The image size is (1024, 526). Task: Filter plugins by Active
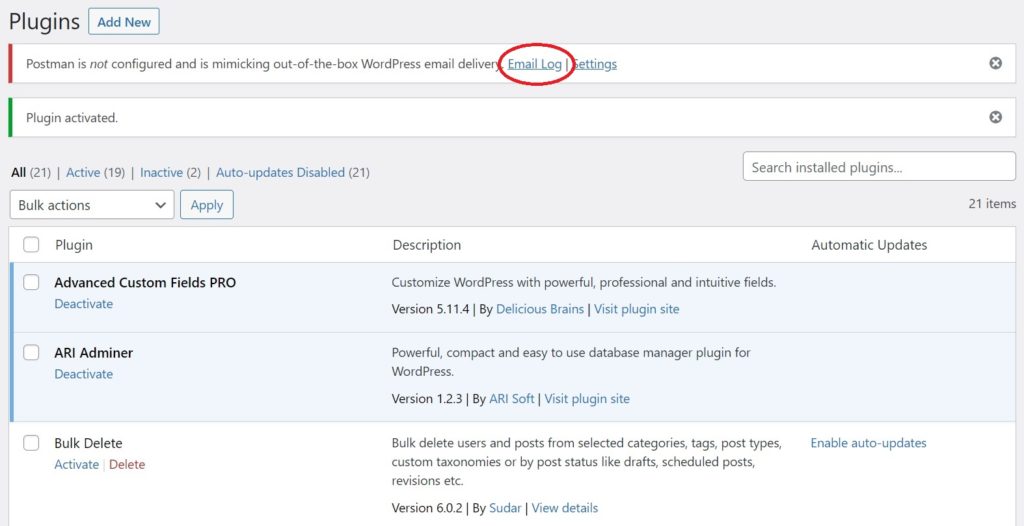[x=83, y=173]
